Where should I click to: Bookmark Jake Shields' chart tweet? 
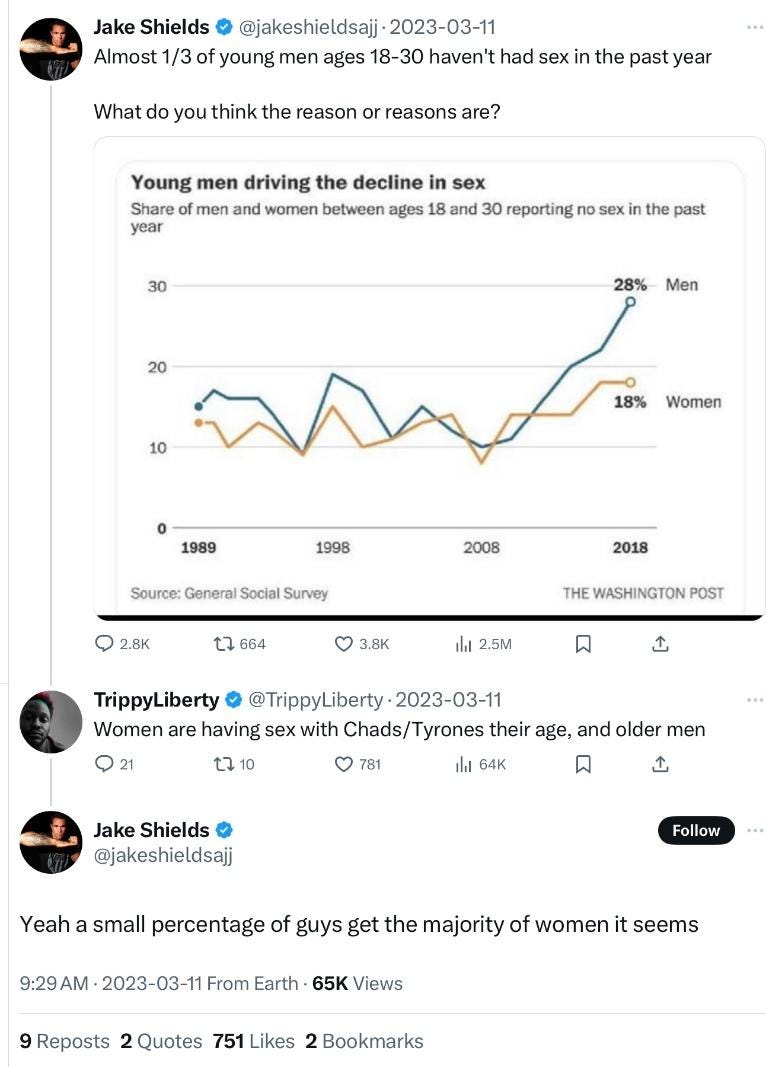[x=583, y=644]
